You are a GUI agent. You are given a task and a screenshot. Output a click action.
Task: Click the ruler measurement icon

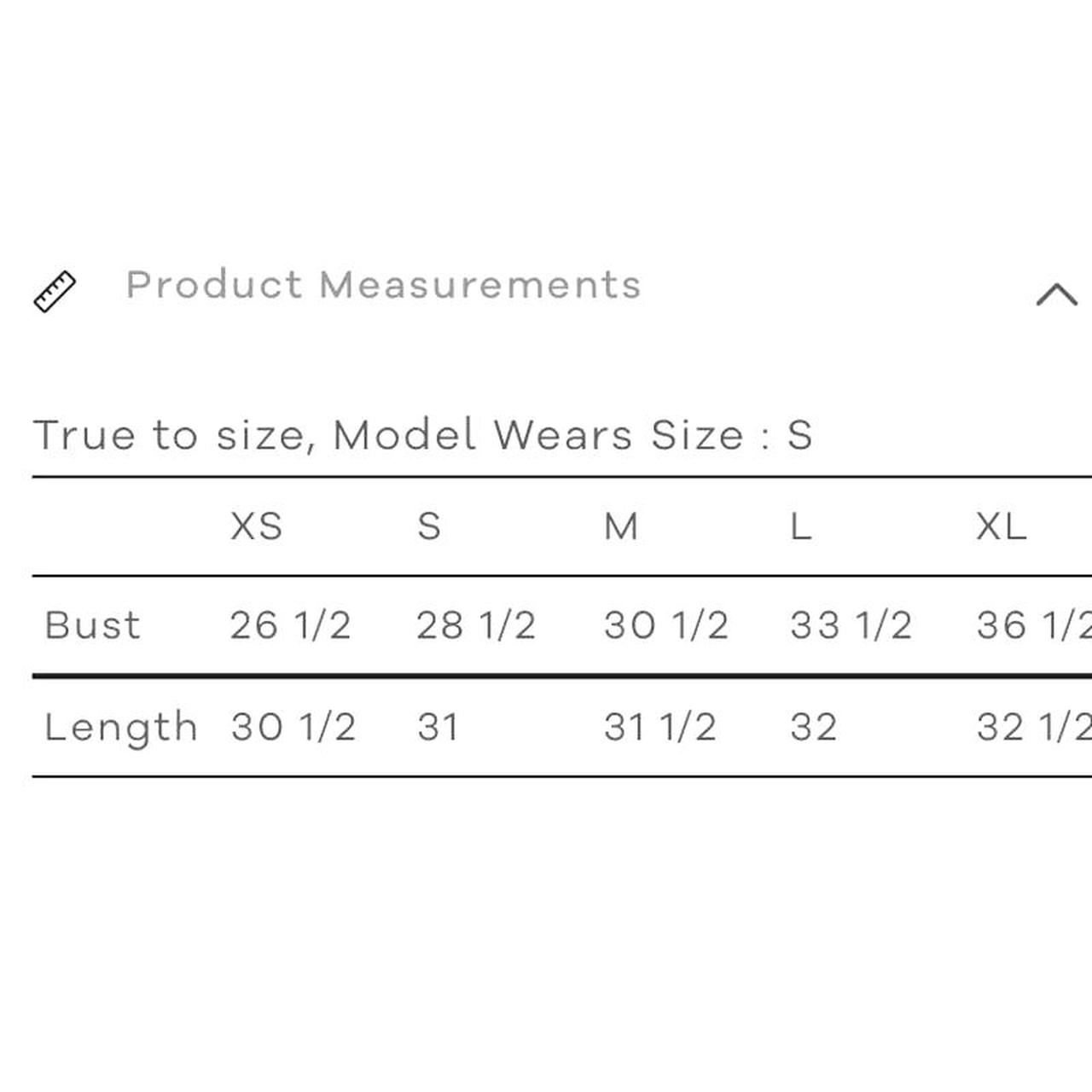pos(55,292)
